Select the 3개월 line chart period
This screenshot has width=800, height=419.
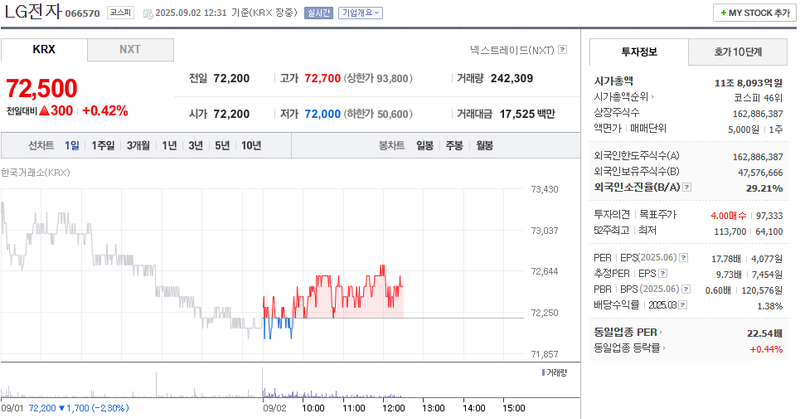(138, 145)
